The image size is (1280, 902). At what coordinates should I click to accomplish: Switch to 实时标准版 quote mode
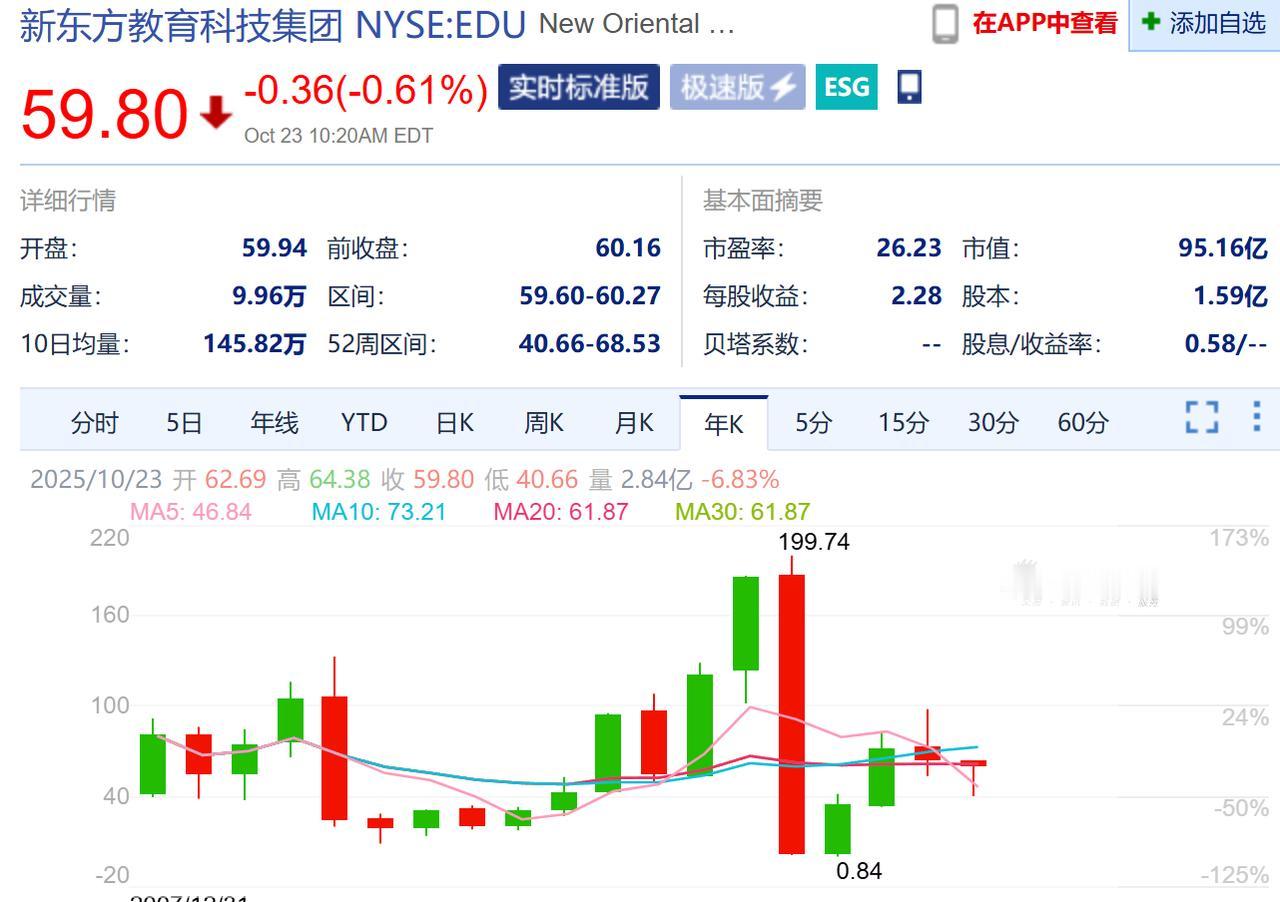coord(579,87)
